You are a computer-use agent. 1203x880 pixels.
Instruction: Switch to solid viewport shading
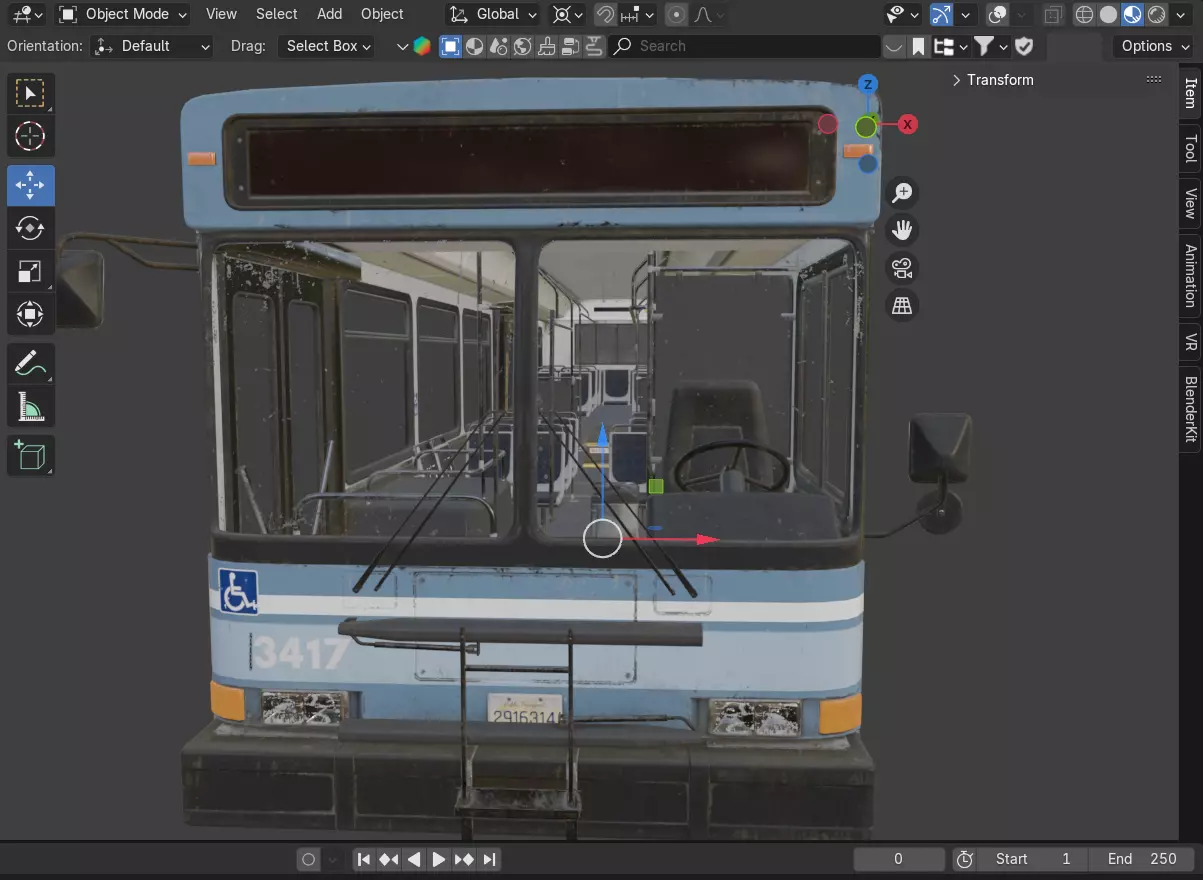pos(1109,15)
